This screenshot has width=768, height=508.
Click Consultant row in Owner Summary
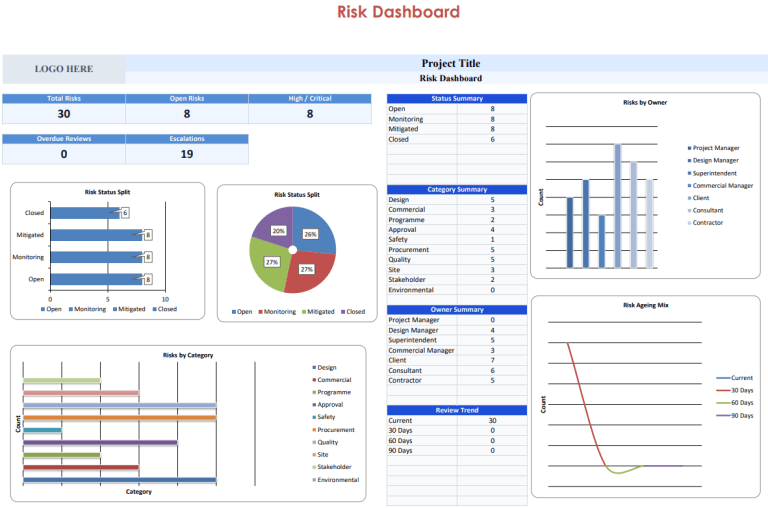pos(457,370)
